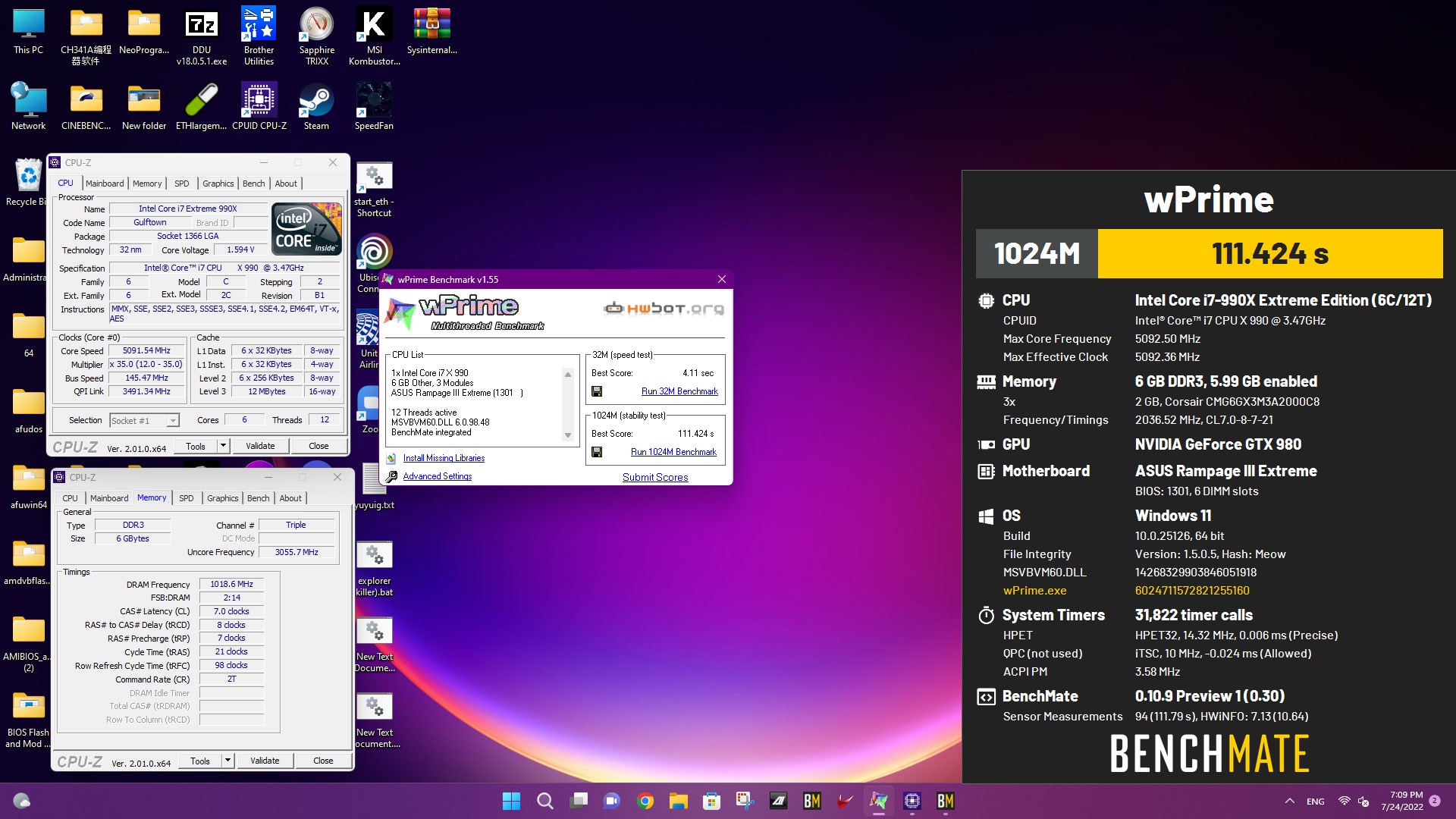This screenshot has width=1456, height=819.
Task: Open the yuyuig.txt file icon
Action: point(374,487)
